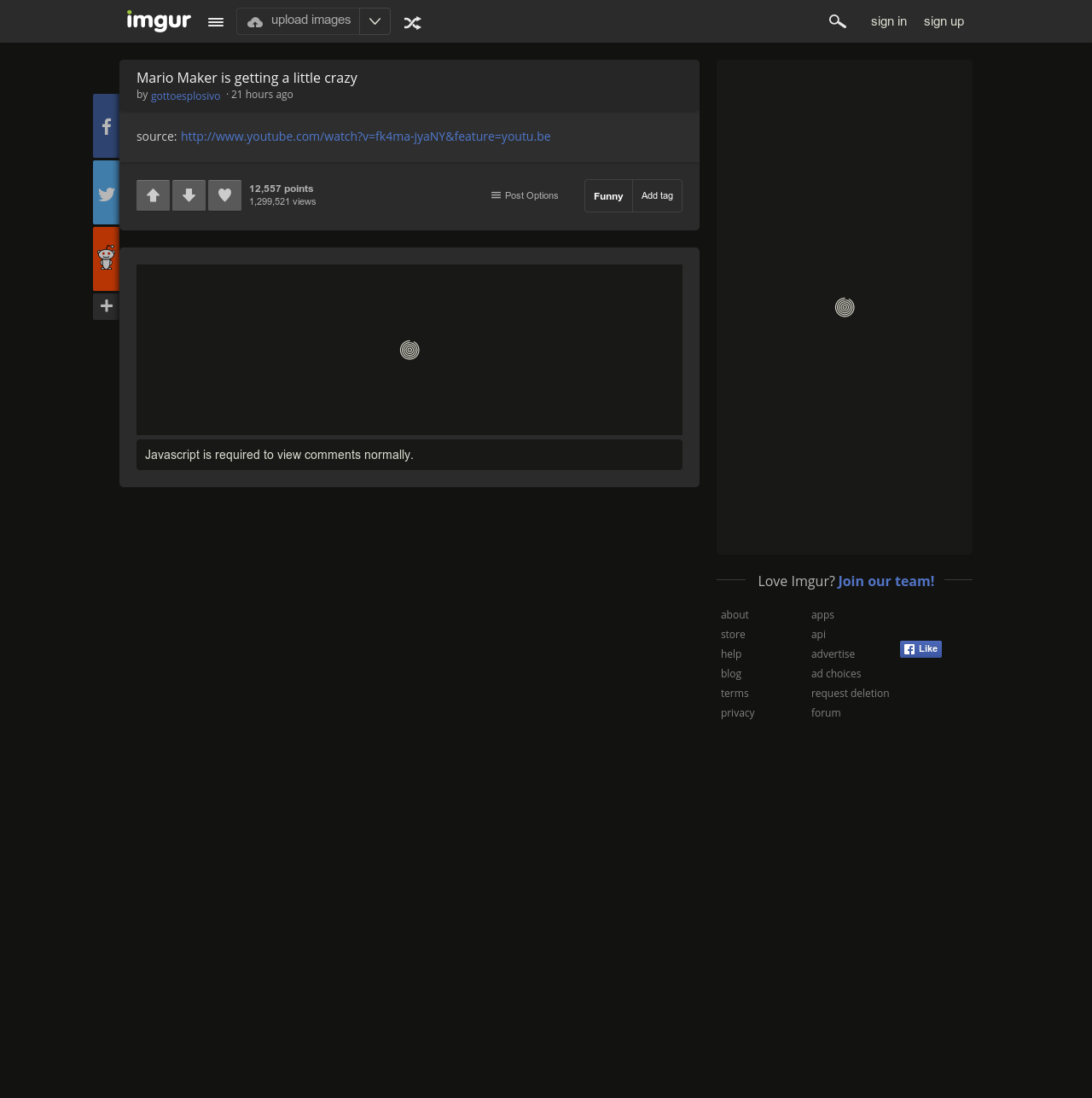Image resolution: width=1092 pixels, height=1098 pixels.
Task: Open the gottoesplosivo user profile
Action: point(185,96)
